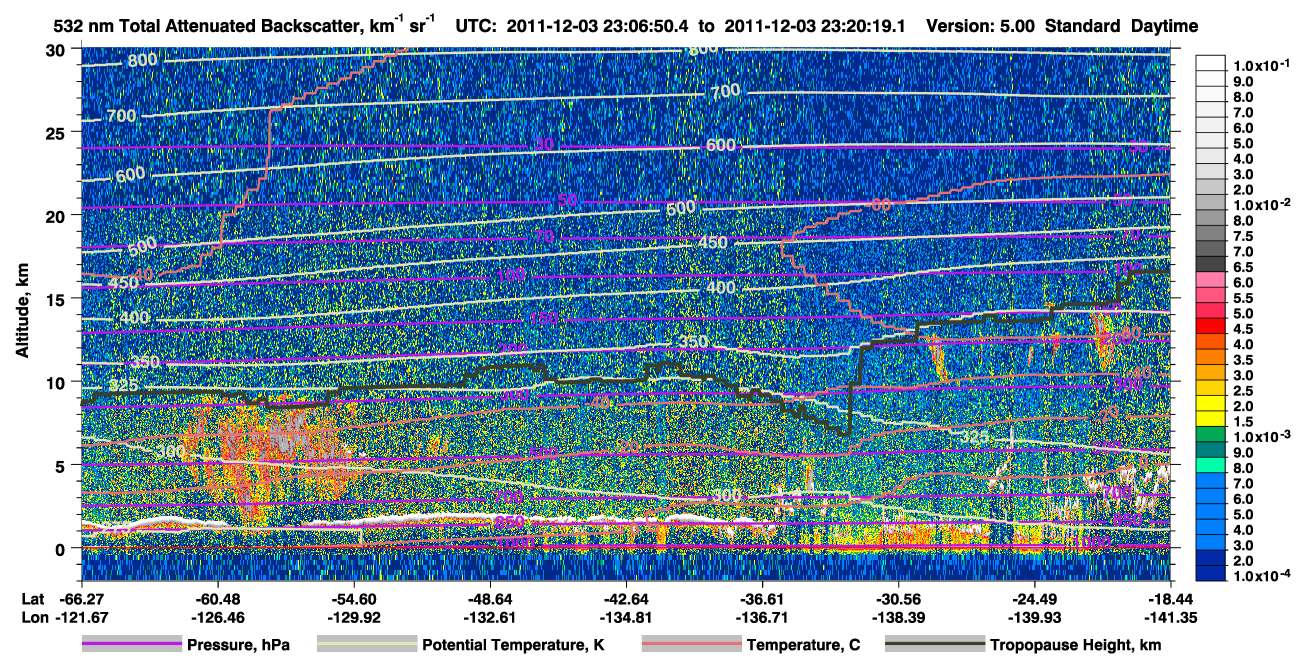Click the 'Version: 5.00' text
The image size is (1300, 667).
tap(982, 26)
